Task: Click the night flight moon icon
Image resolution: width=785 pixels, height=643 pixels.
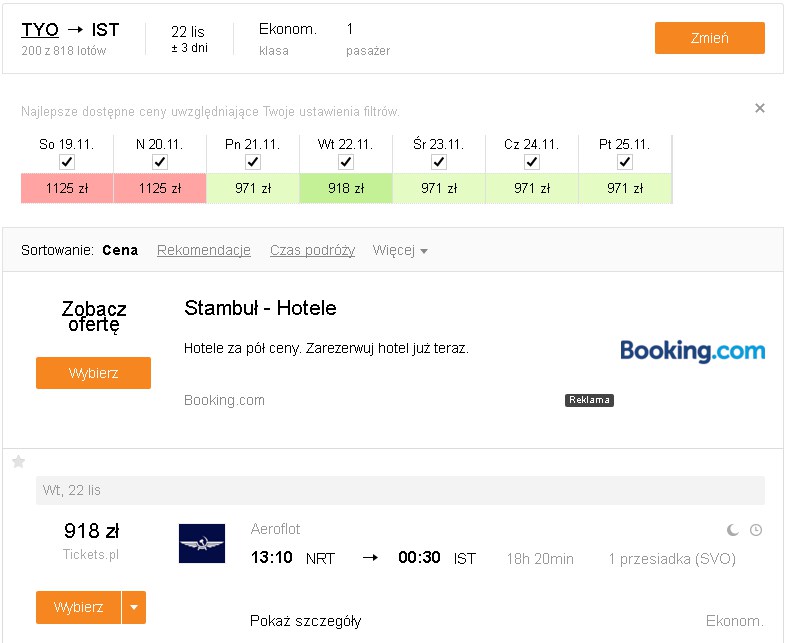Action: (x=732, y=530)
